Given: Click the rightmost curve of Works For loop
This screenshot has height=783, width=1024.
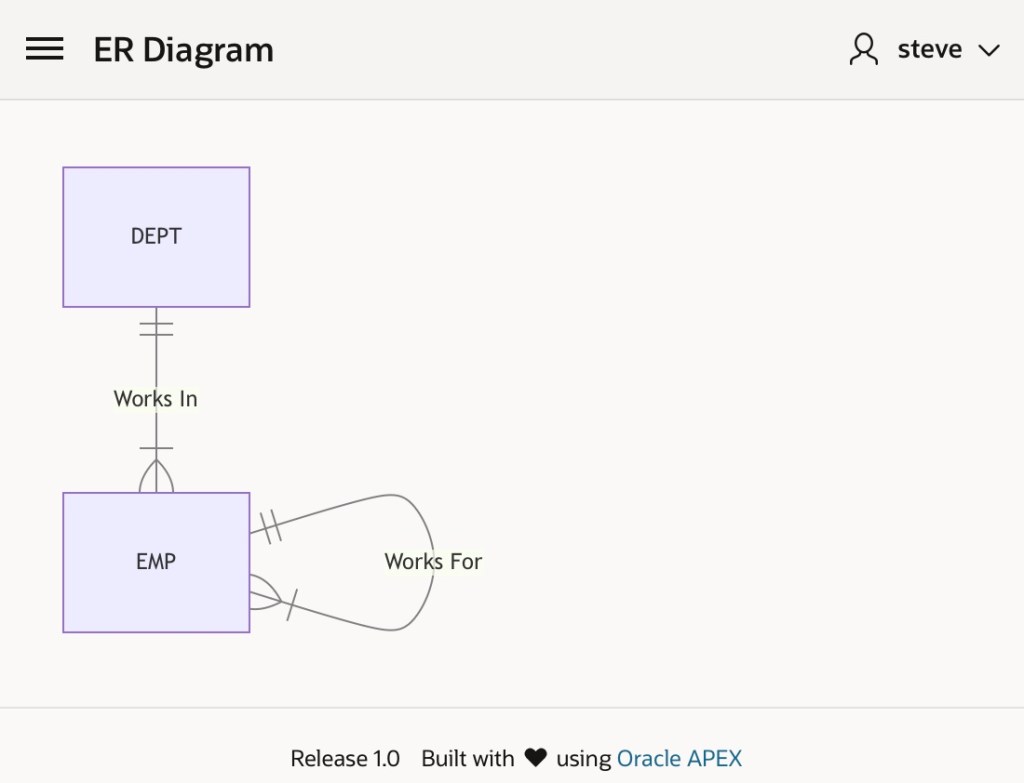Looking at the screenshot, I should [x=432, y=600].
